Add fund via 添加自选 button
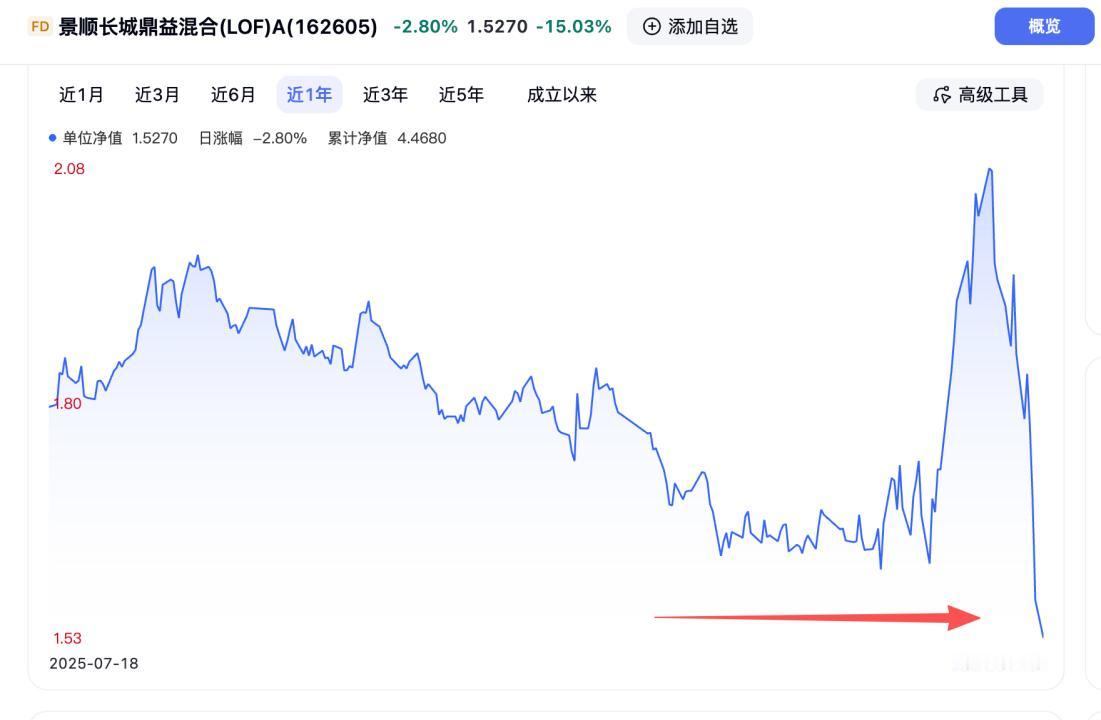Viewport: 1101px width, 720px height. [x=690, y=27]
